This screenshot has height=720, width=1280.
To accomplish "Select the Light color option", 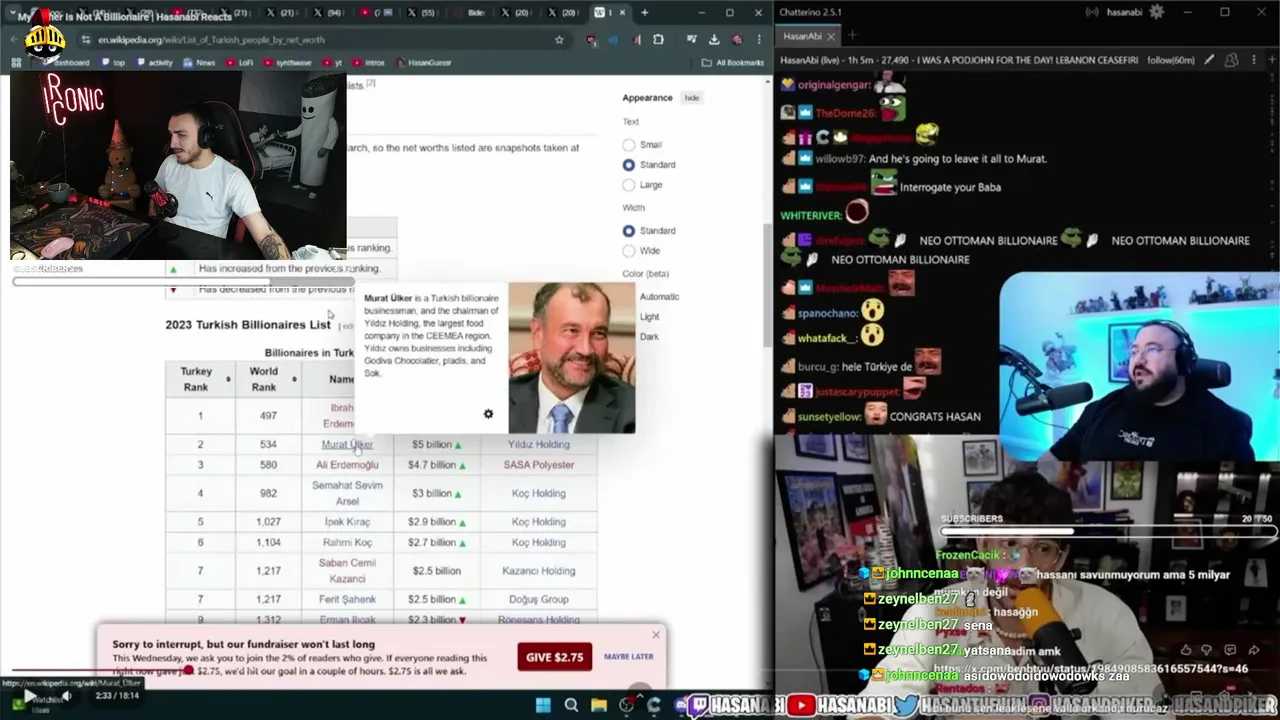I will [x=649, y=317].
